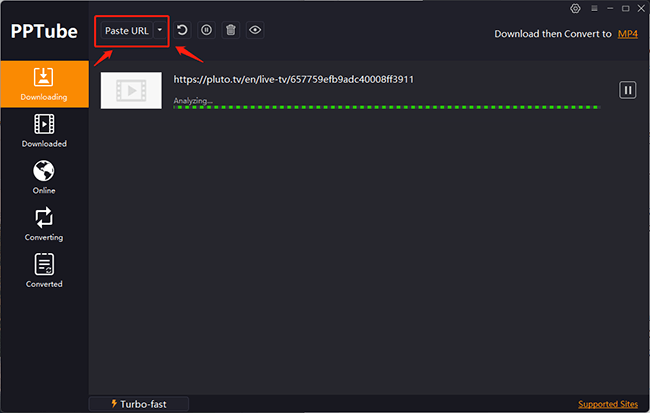The width and height of the screenshot is (650, 413).
Task: Expand the Paste URL dropdown arrow
Action: (159, 31)
